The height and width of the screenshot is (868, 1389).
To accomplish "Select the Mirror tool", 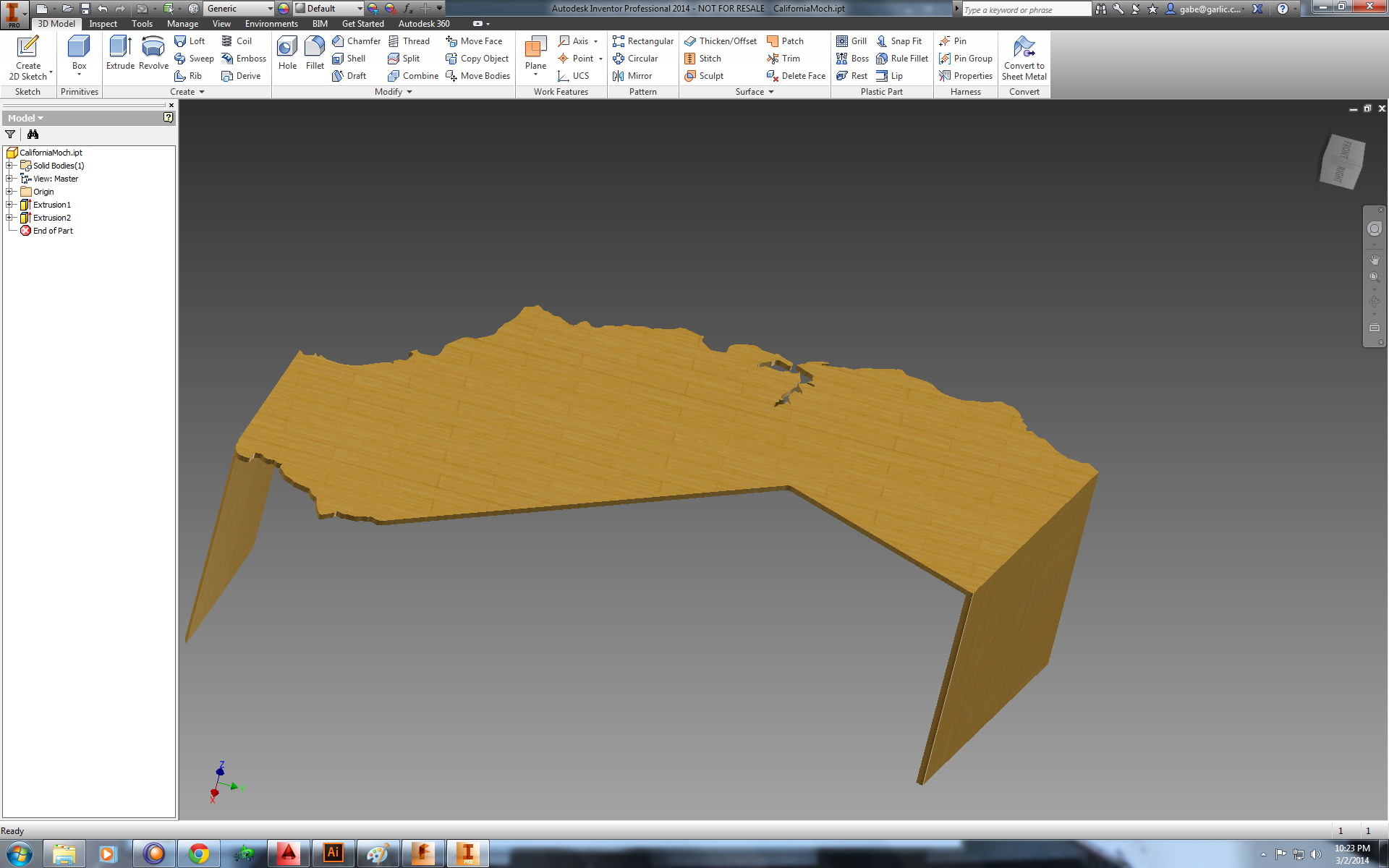I will click(x=632, y=76).
